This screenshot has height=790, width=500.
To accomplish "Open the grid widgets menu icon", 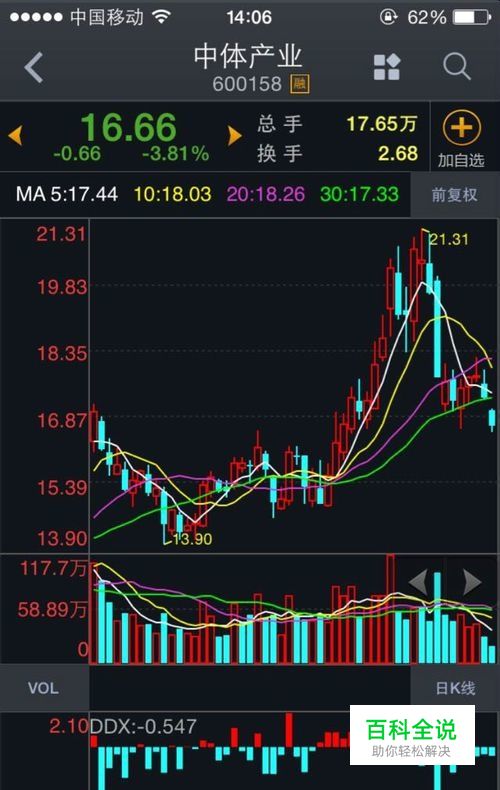I will [x=387, y=67].
